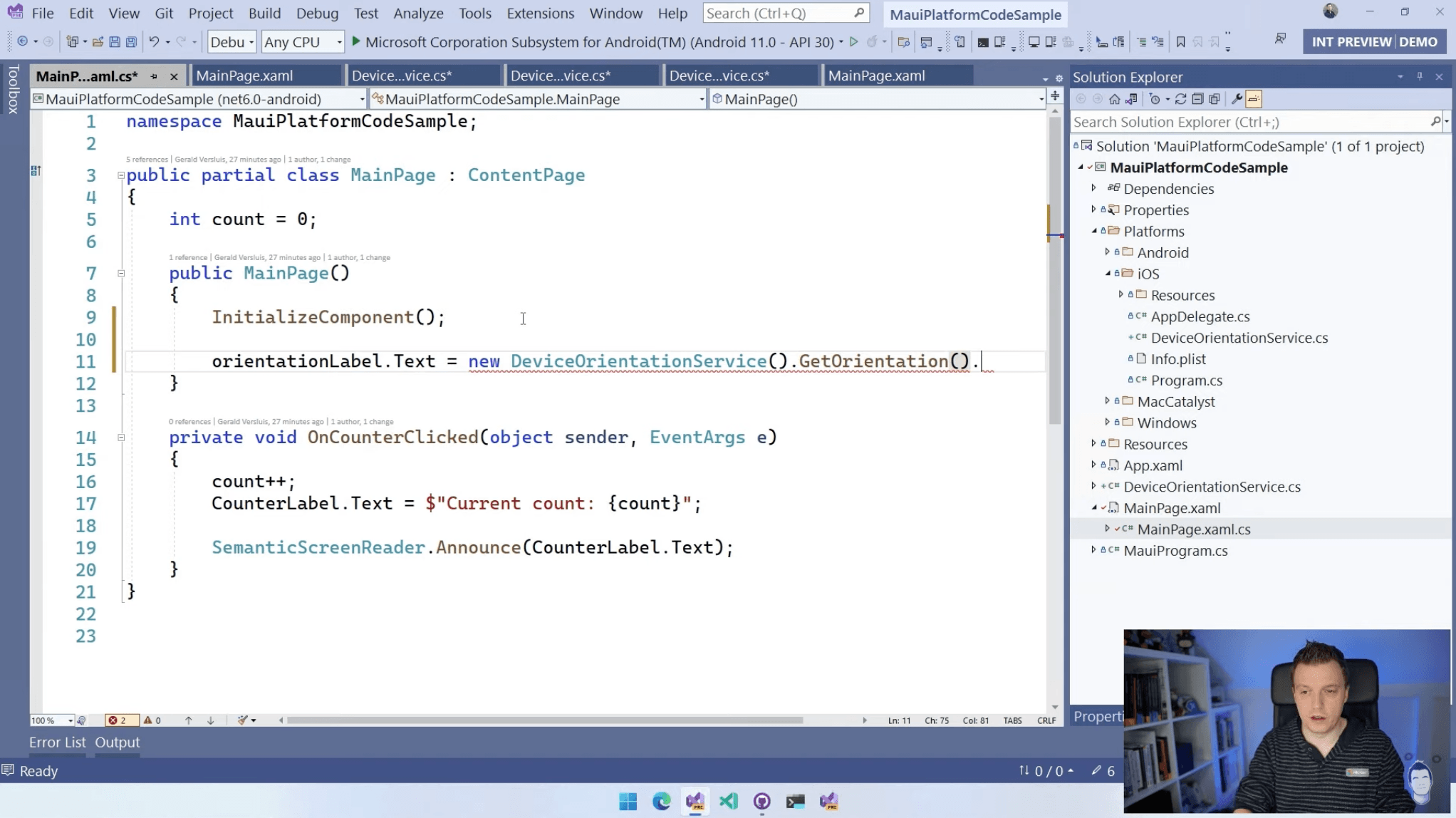Click the Navigate Backward arrow icon
Screen dimensions: 1456x818
point(23,42)
